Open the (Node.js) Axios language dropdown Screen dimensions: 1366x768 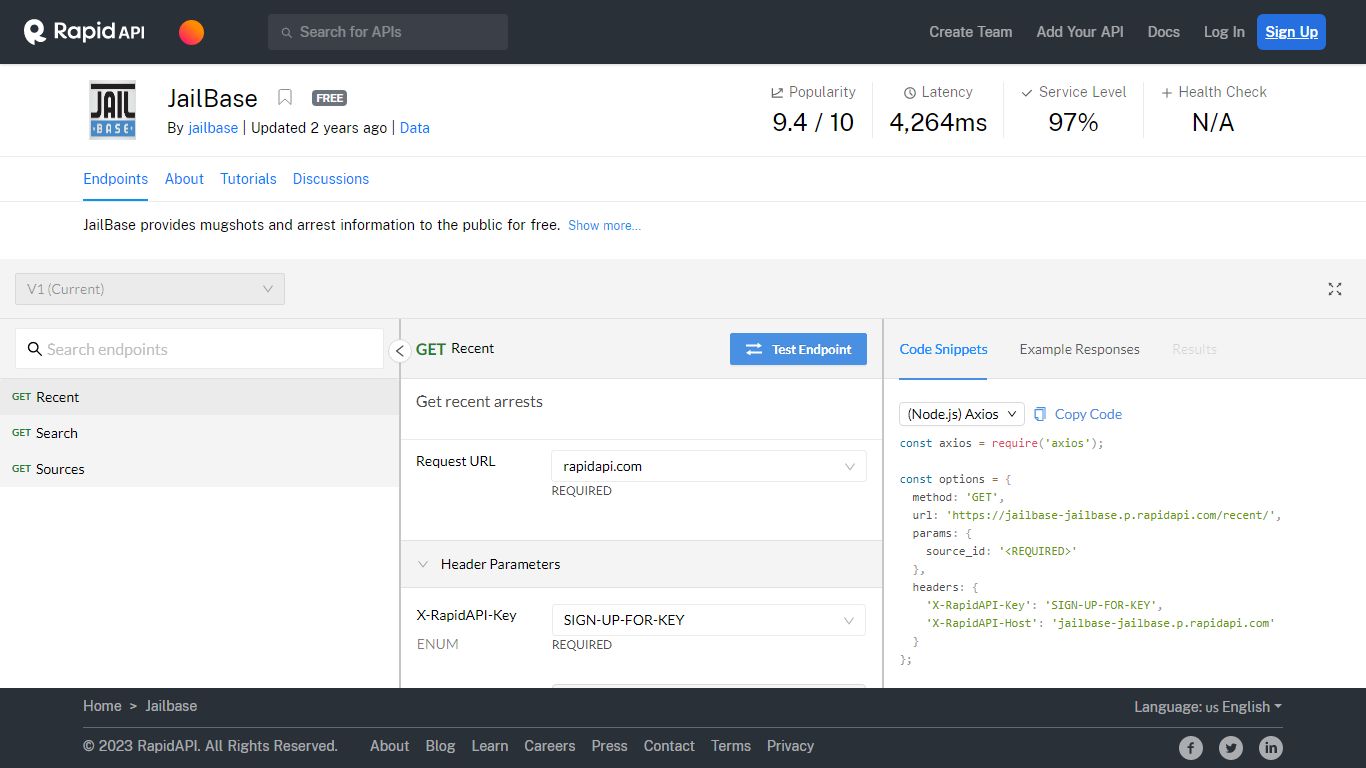(x=962, y=414)
